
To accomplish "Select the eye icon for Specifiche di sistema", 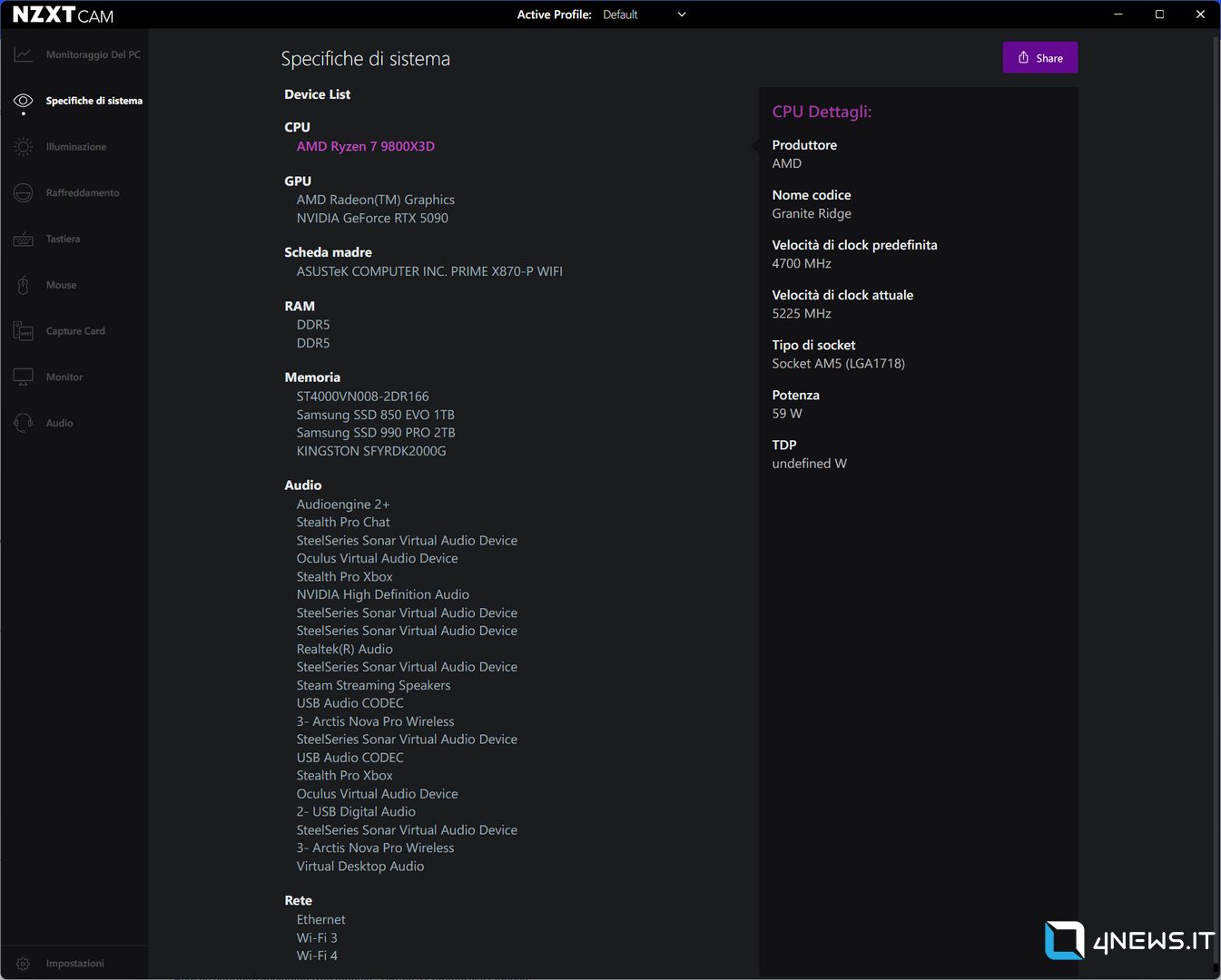I will coord(24,101).
